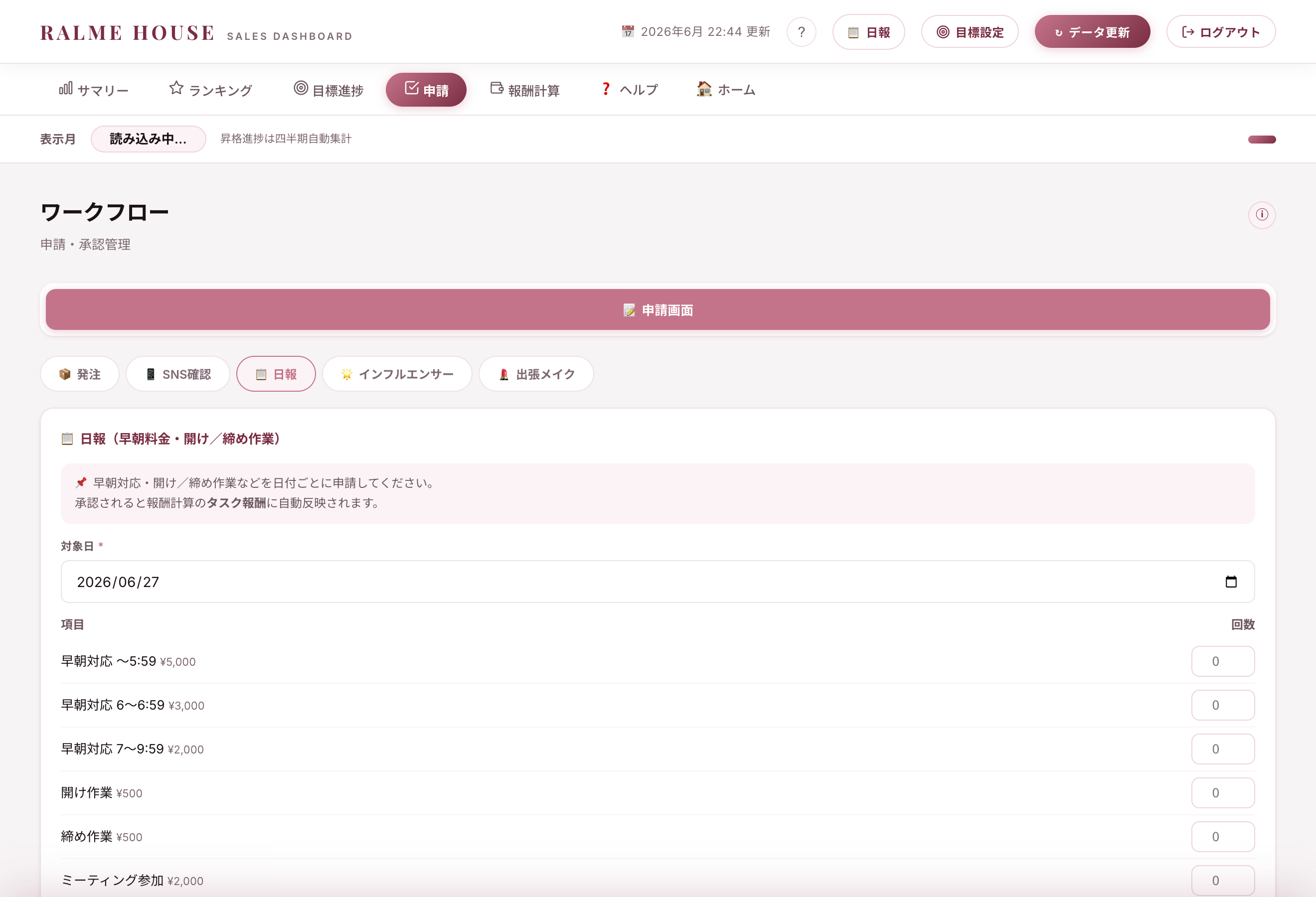Click the target icon on 目標進捗

point(301,88)
